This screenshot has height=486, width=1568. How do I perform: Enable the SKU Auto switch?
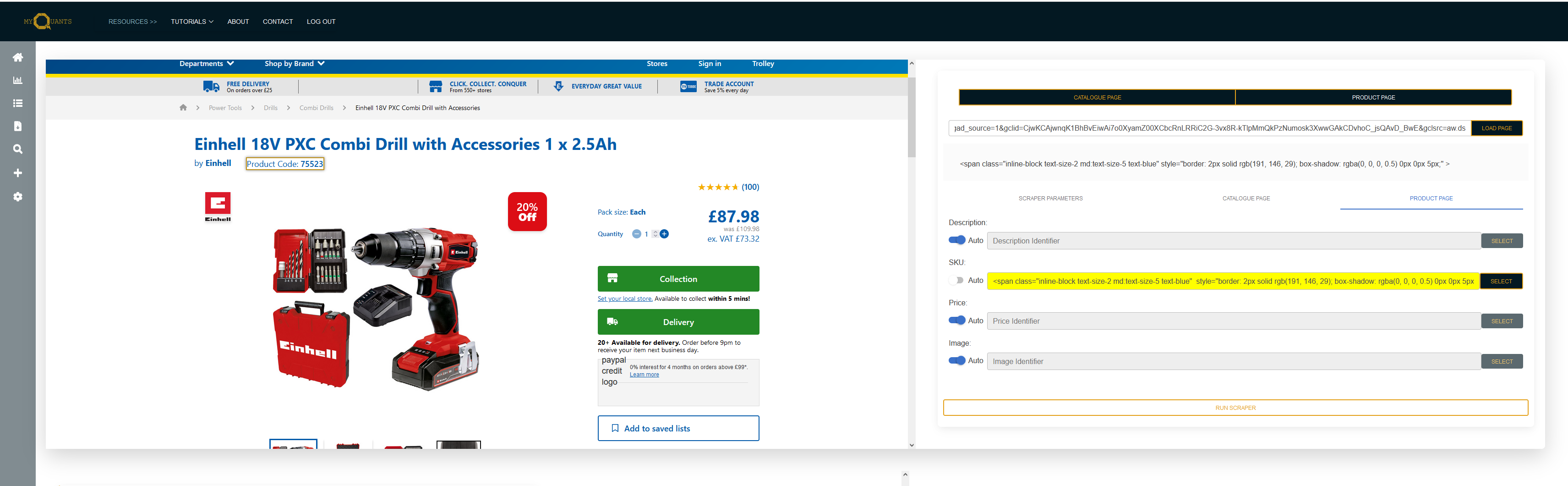(x=957, y=280)
